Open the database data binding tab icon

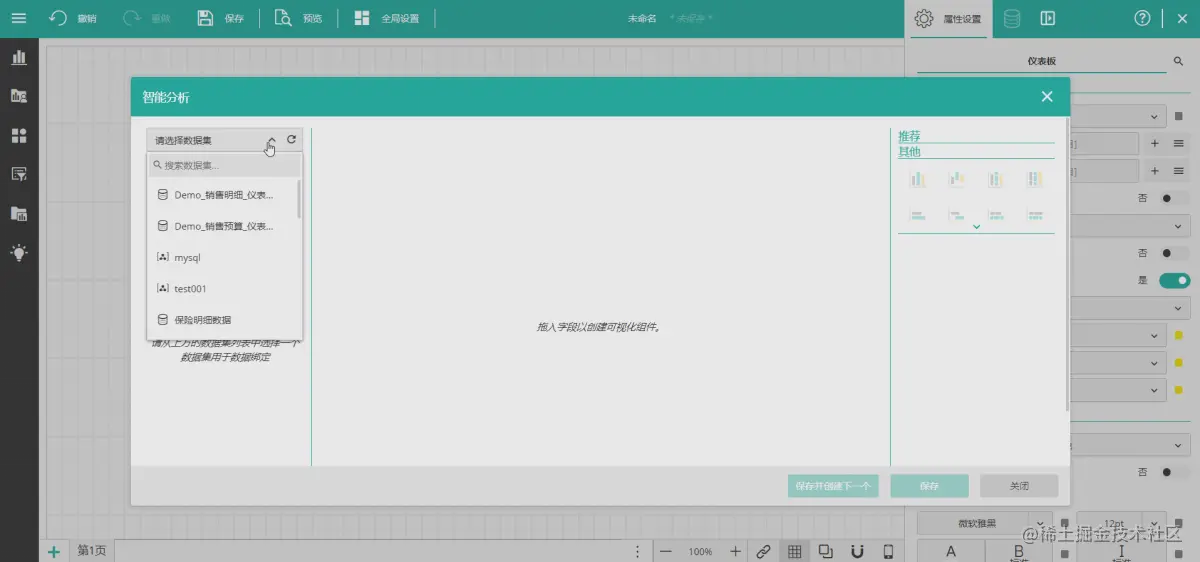[x=1012, y=18]
